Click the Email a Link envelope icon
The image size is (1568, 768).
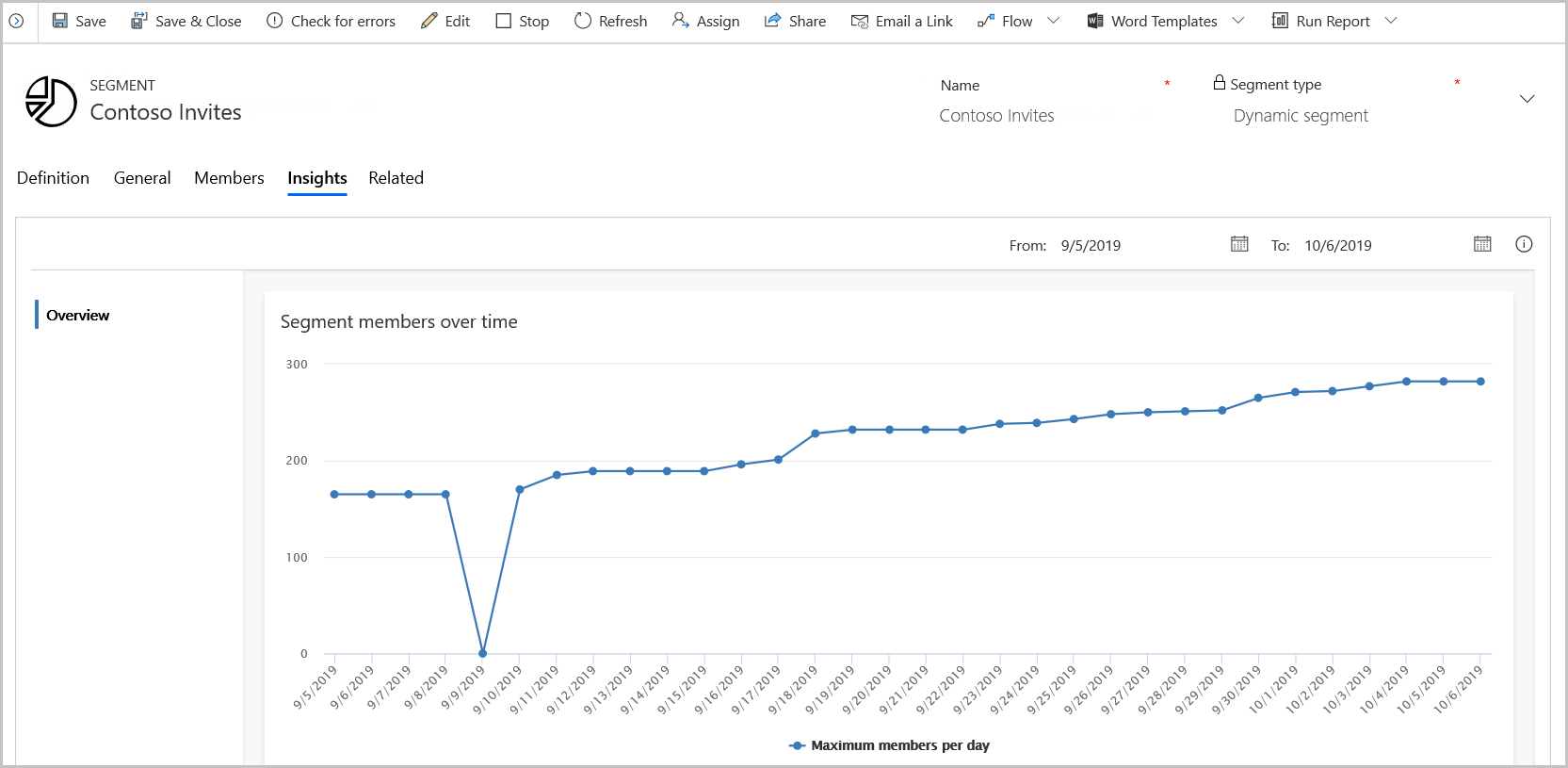click(859, 21)
